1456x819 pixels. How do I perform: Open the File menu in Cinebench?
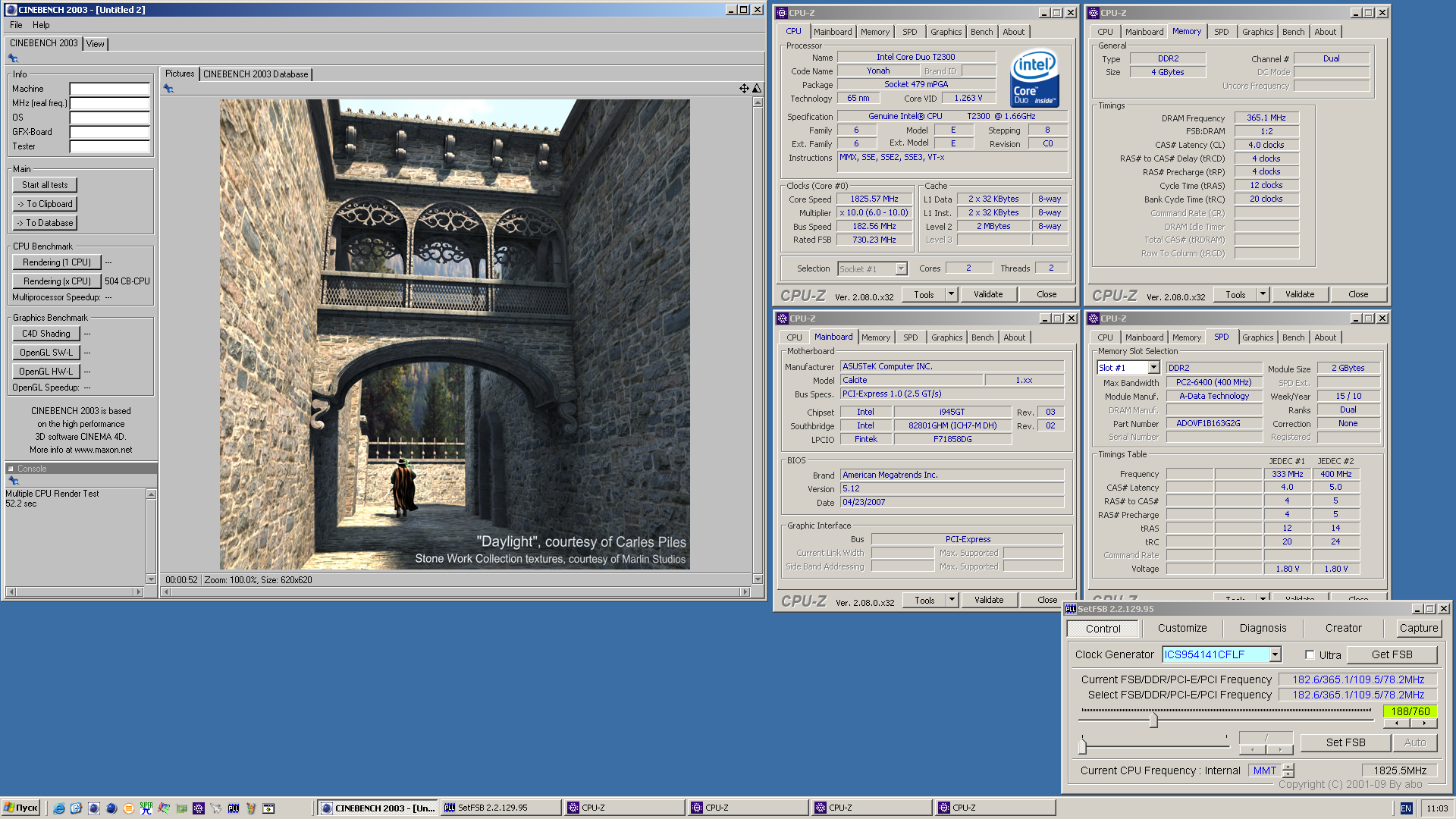pos(16,25)
